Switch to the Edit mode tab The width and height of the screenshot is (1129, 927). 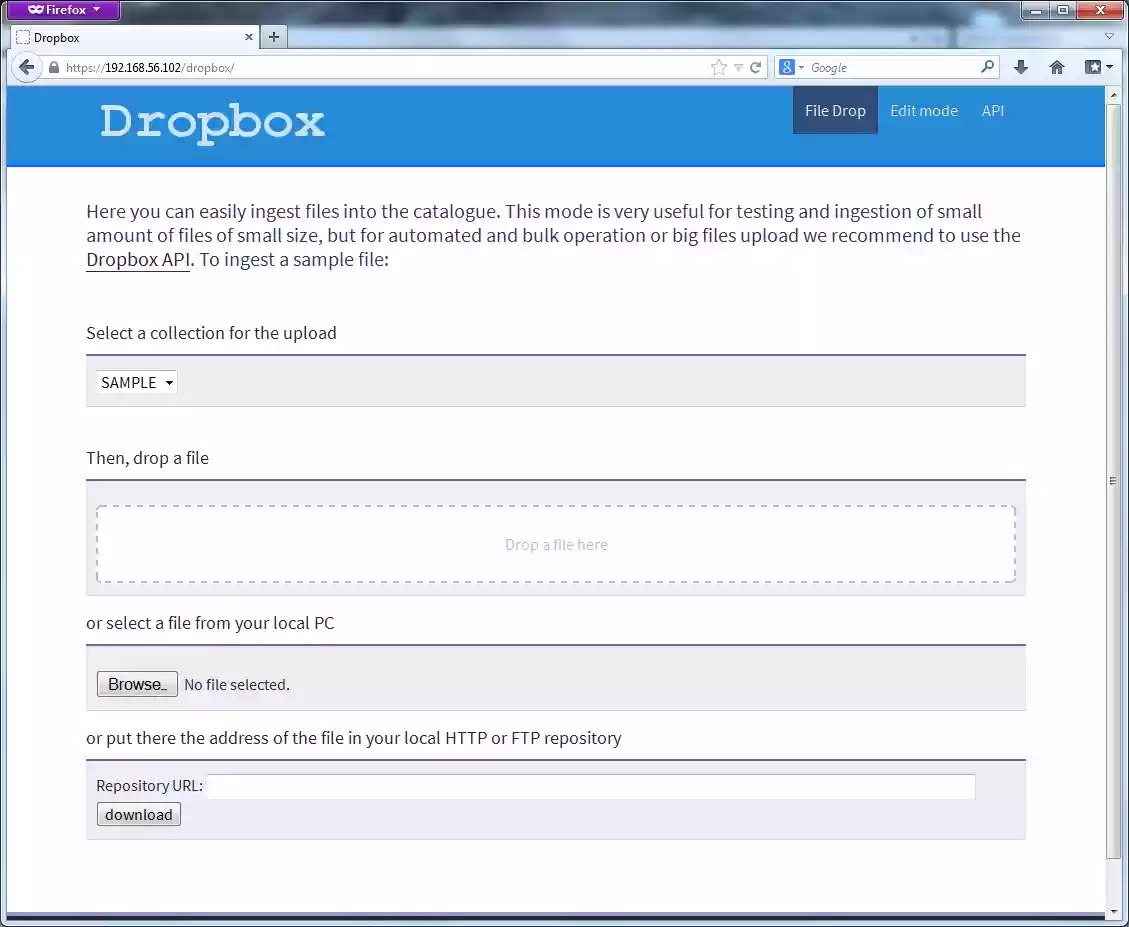click(x=923, y=111)
